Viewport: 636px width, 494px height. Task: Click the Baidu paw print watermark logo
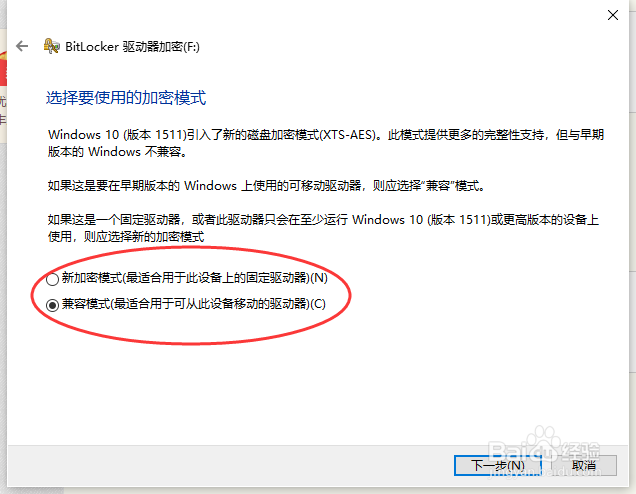coord(544,442)
